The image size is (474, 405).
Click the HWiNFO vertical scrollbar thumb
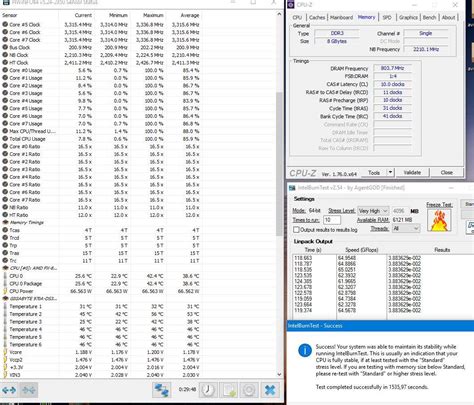point(279,164)
